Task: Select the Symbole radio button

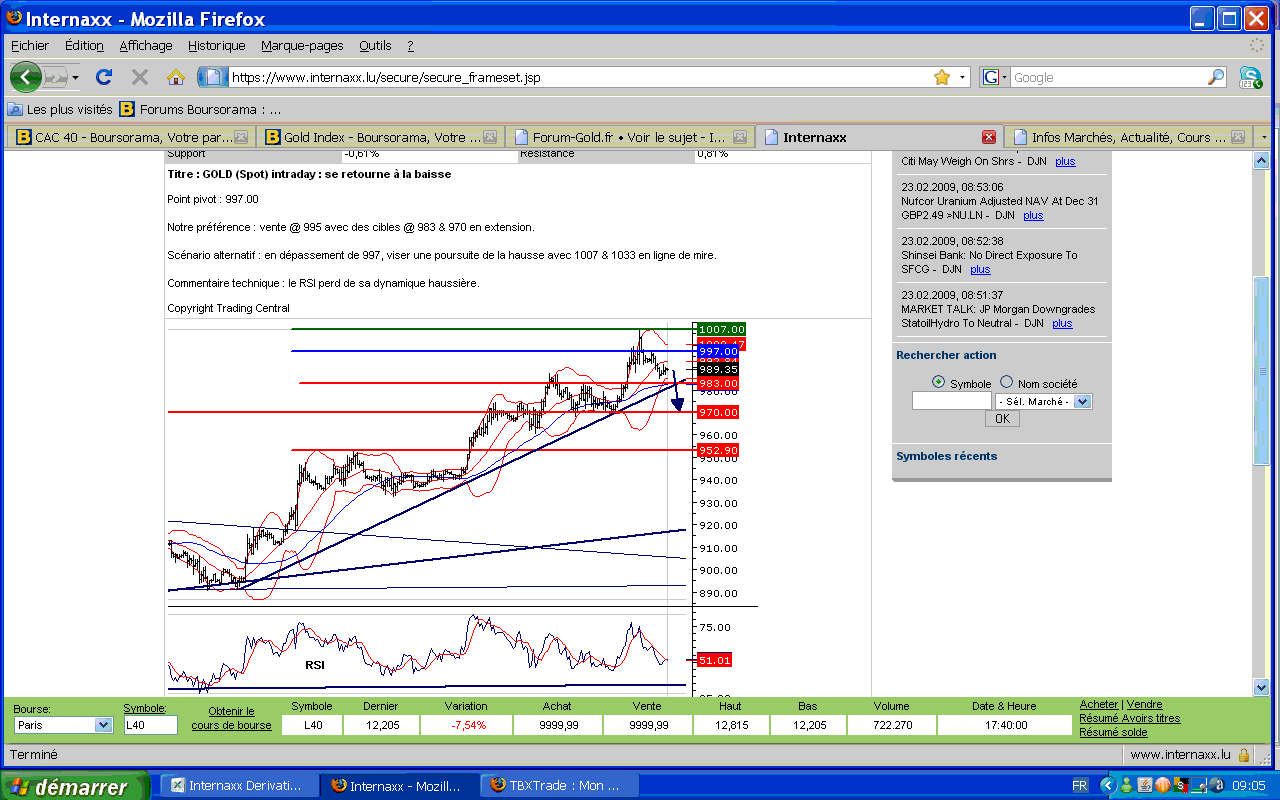Action: click(938, 382)
